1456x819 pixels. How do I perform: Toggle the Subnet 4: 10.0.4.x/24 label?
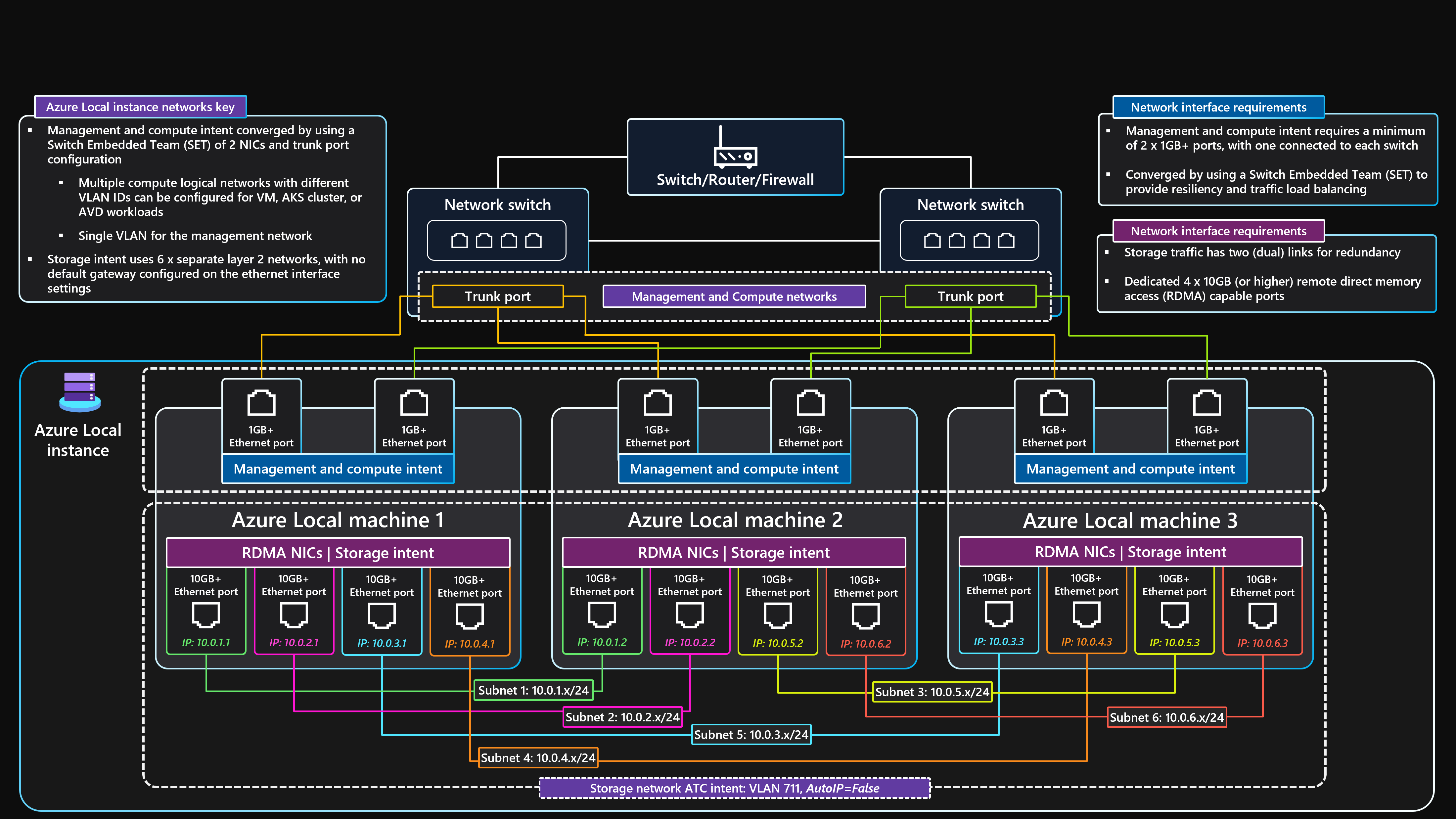tap(537, 758)
